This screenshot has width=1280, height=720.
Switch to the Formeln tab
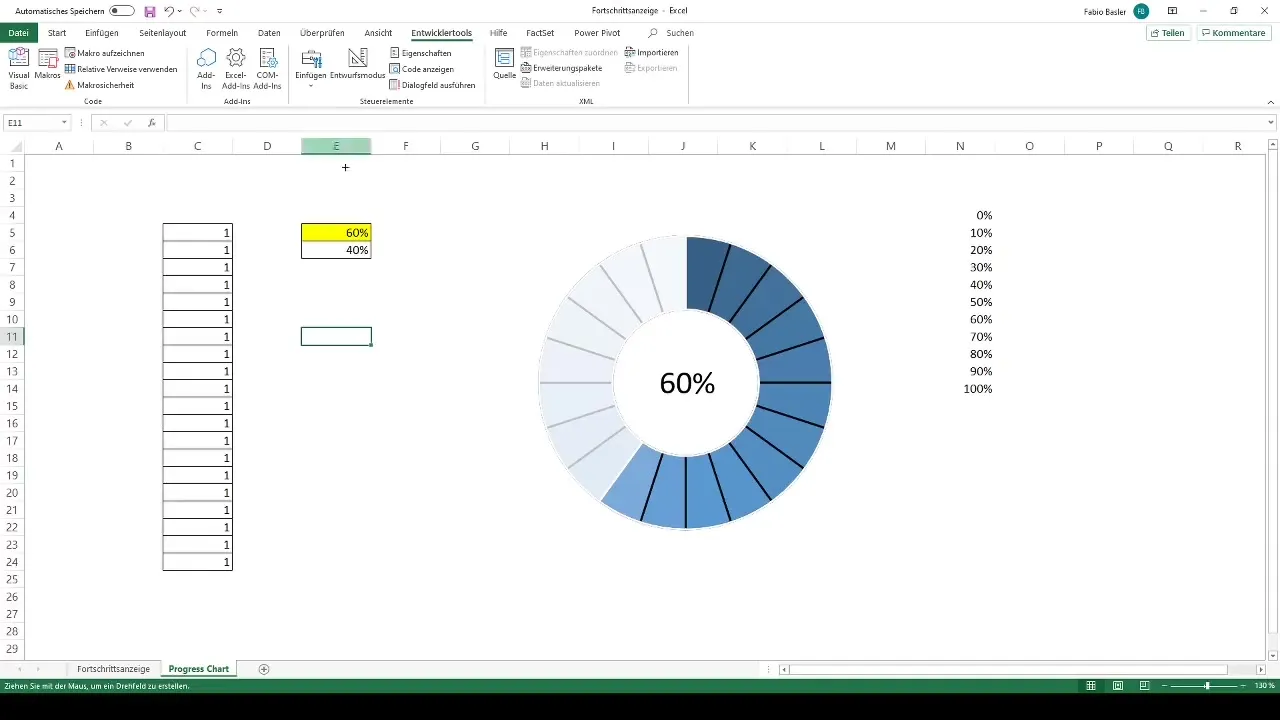tap(222, 33)
